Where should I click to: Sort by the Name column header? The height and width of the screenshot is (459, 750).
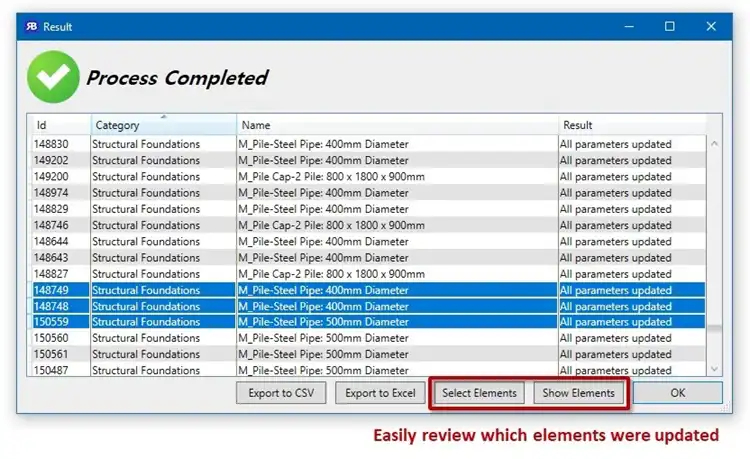coord(397,125)
